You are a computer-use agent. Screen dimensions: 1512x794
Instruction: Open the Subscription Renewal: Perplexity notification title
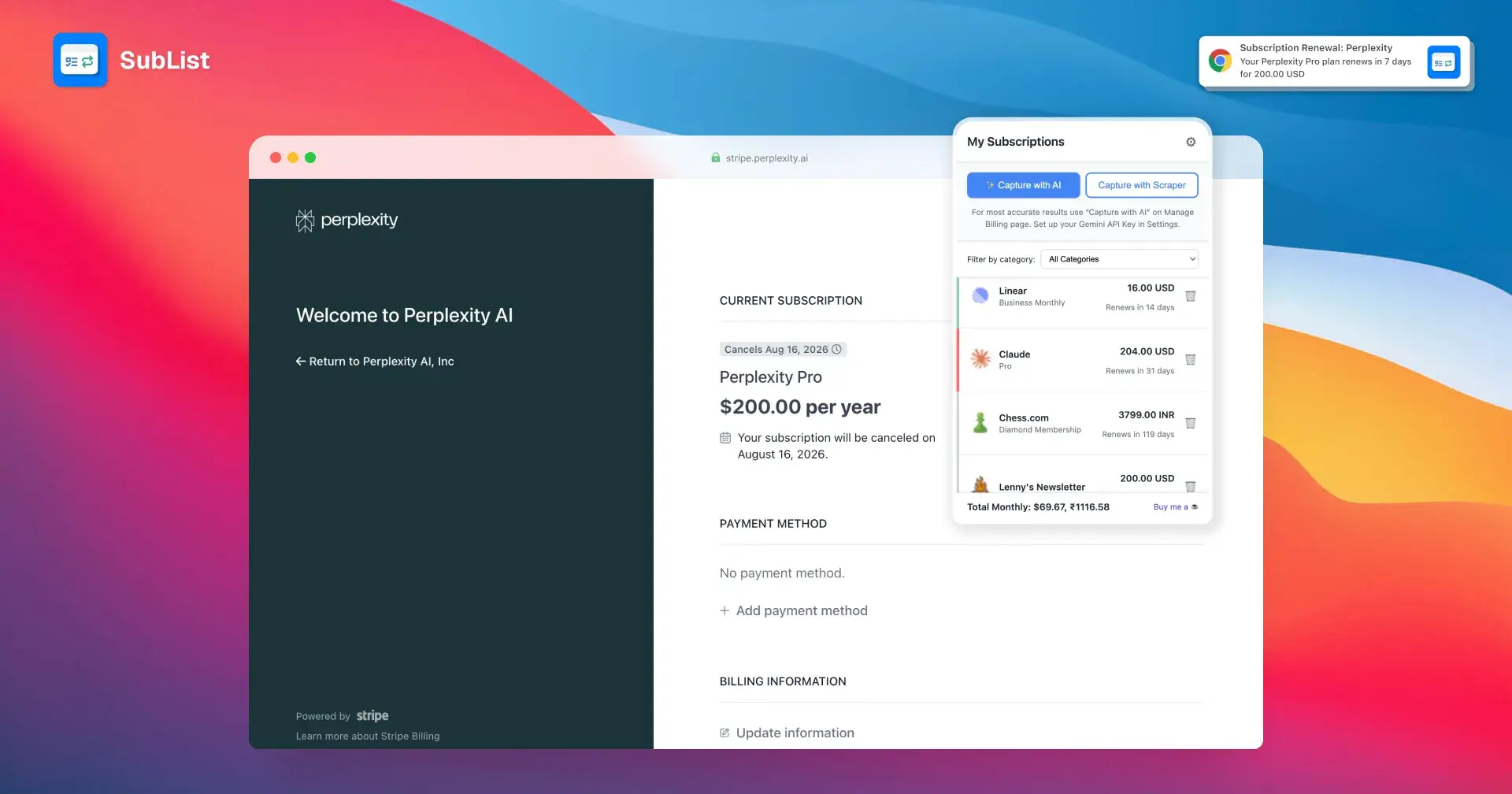tap(1316, 48)
